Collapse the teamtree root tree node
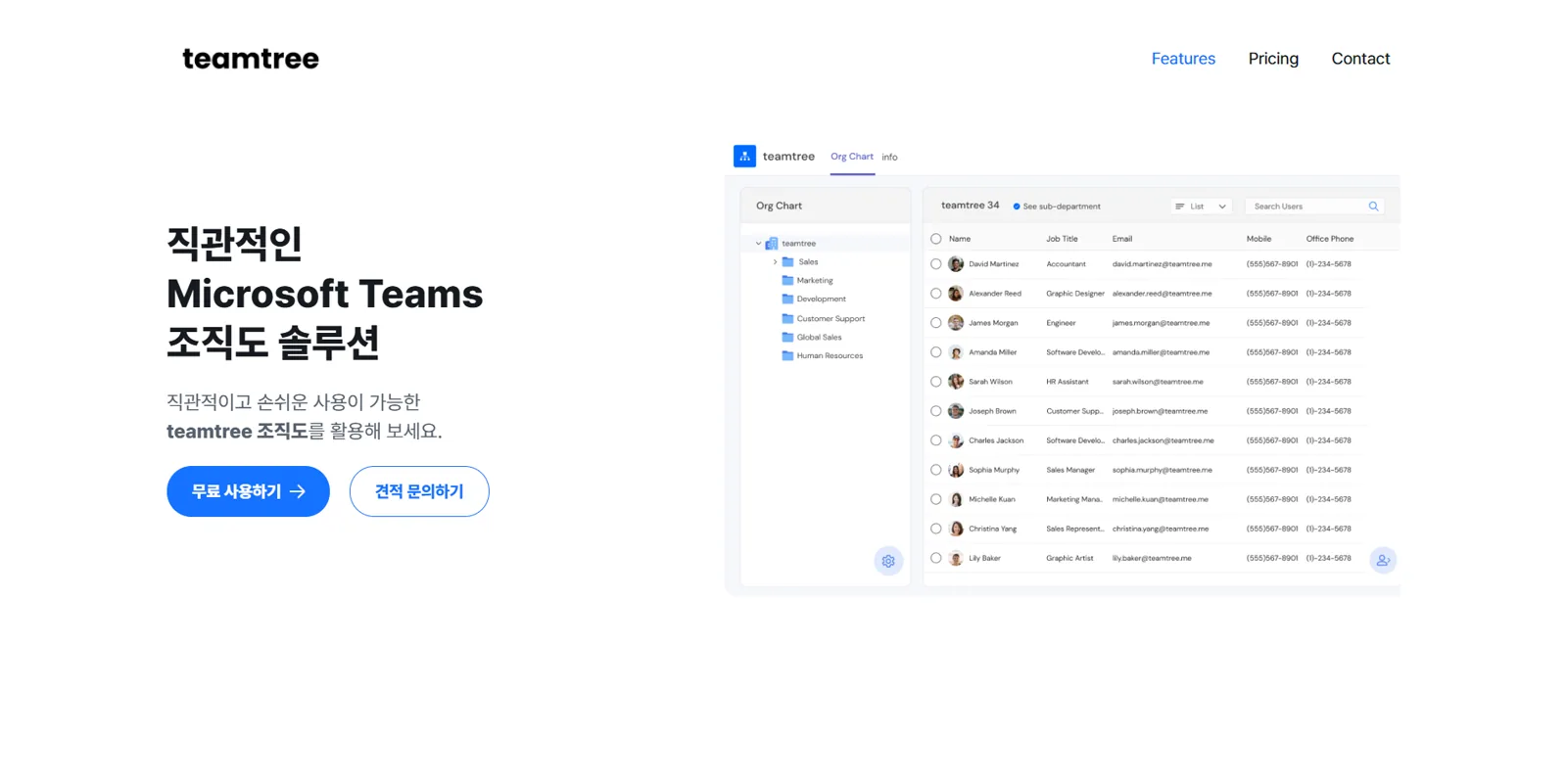This screenshot has width=1567, height=784. (x=758, y=244)
